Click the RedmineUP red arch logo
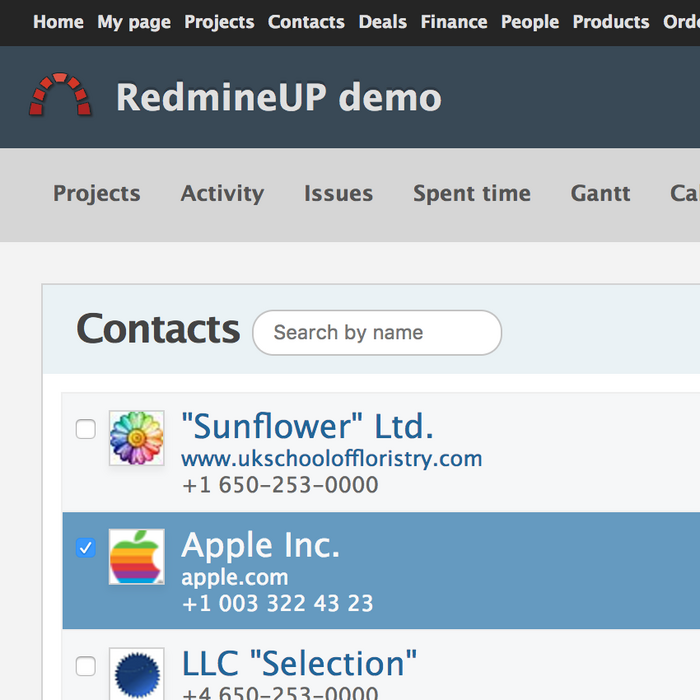 tap(60, 96)
